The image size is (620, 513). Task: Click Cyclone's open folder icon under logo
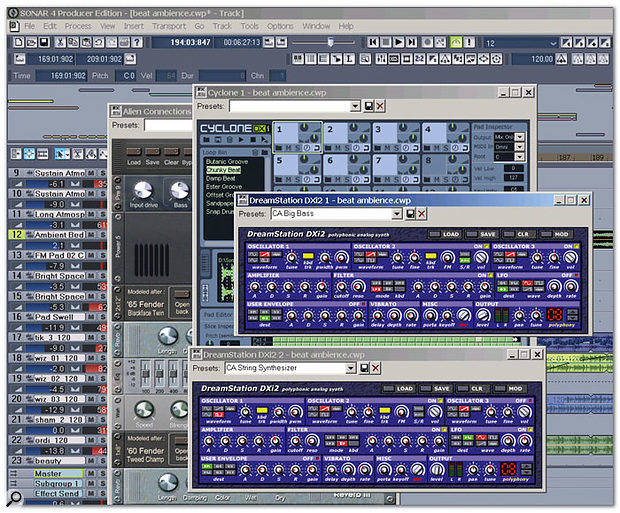(x=206, y=140)
